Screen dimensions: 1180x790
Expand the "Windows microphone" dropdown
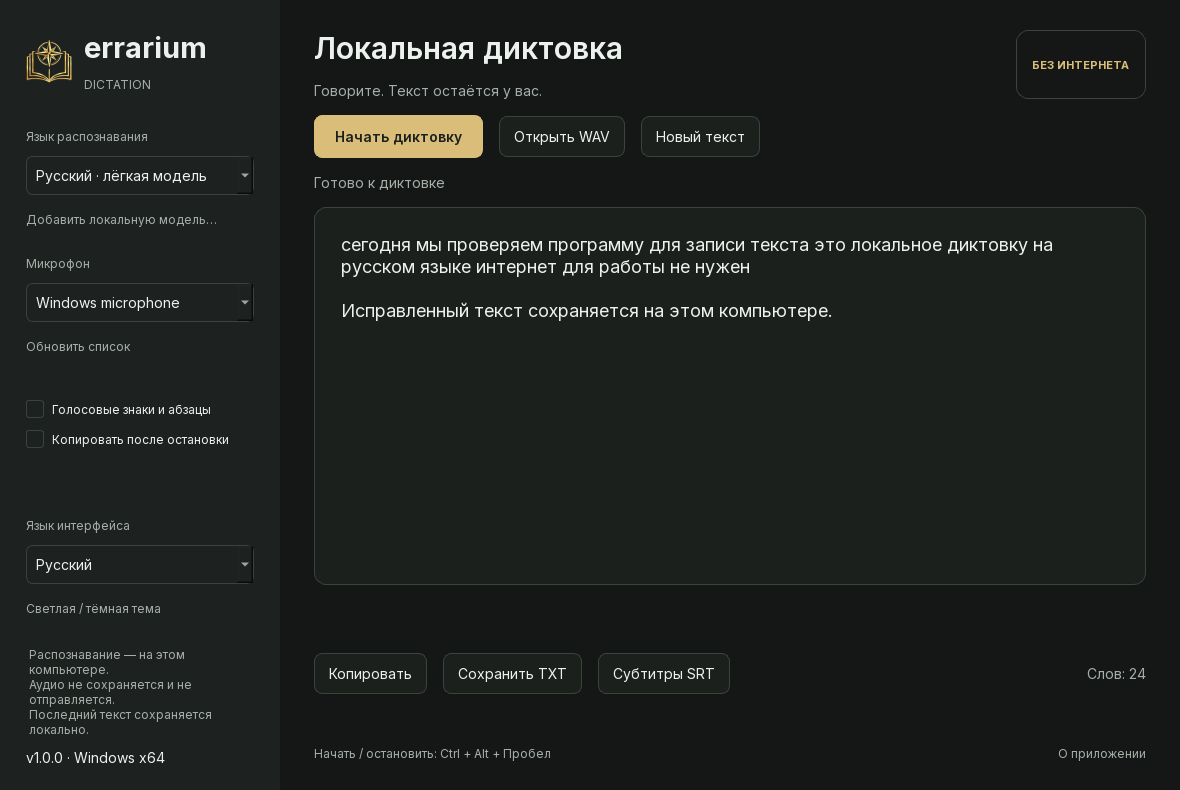point(139,302)
